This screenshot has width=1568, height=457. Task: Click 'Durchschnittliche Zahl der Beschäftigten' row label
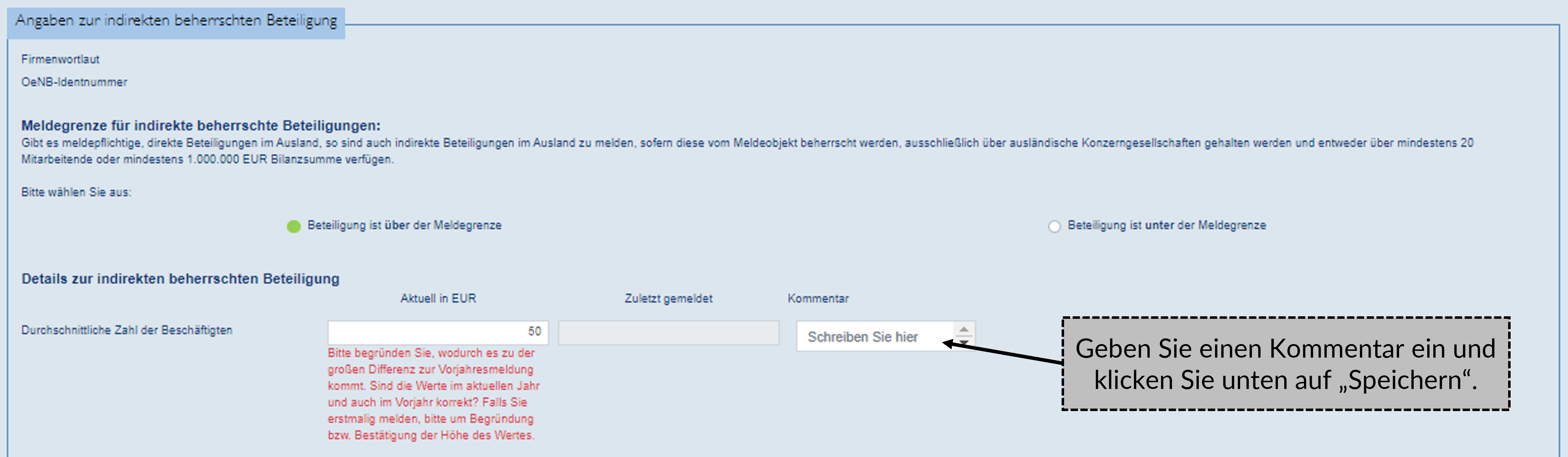tap(127, 331)
